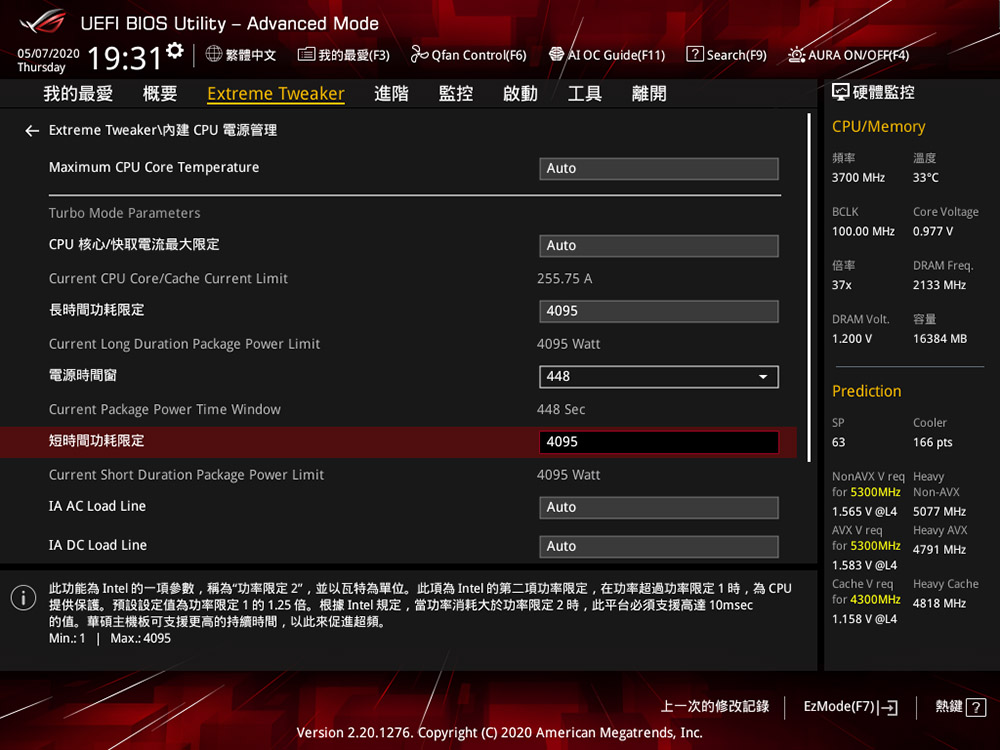
Task: Expand the 電源時間窗 448 dropdown
Action: tap(659, 376)
